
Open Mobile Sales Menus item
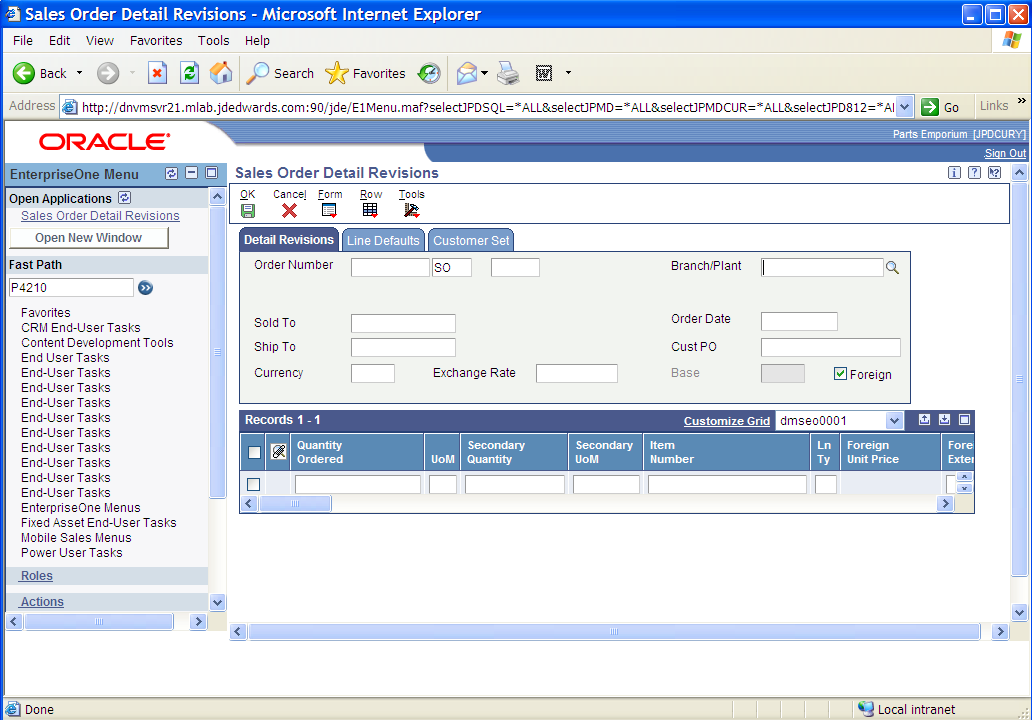[x=76, y=538]
